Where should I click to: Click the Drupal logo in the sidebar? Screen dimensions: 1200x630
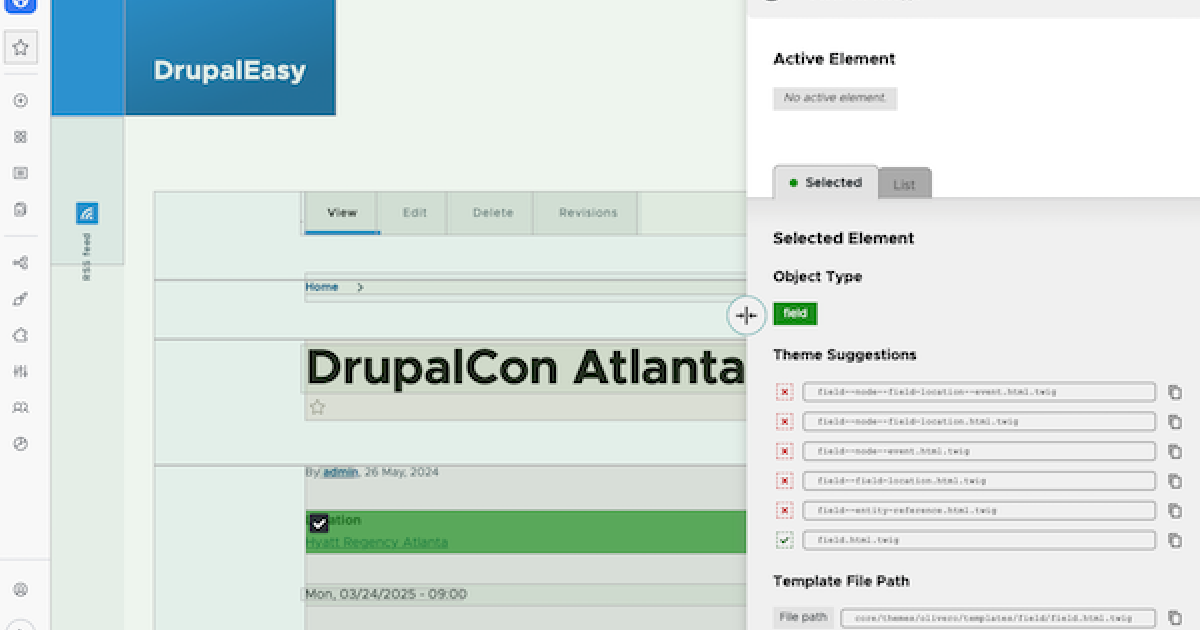[20, 5]
